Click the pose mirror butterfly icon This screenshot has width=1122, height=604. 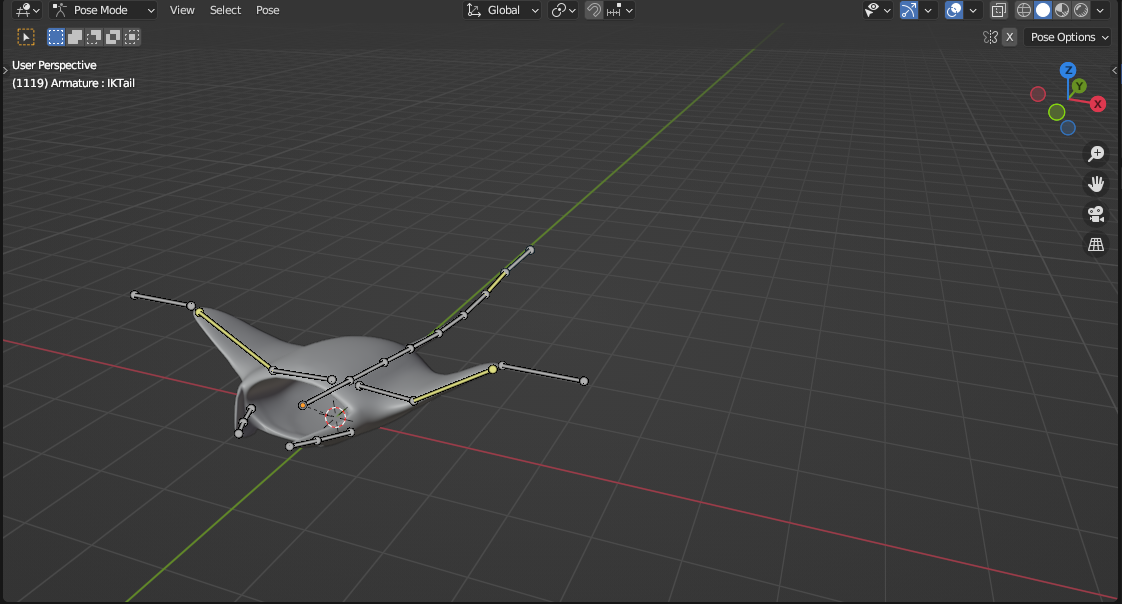point(990,37)
